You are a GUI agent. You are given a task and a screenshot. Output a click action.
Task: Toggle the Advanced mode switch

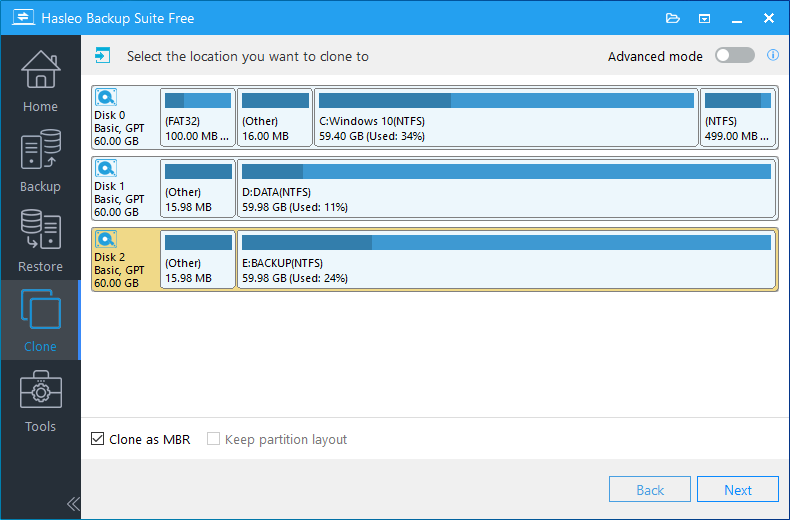735,55
